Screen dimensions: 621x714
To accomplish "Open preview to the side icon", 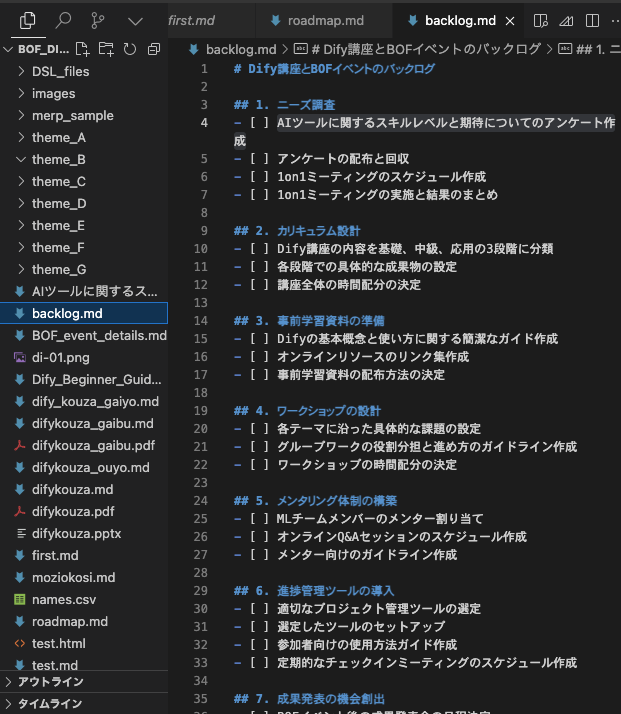I will [x=540, y=20].
